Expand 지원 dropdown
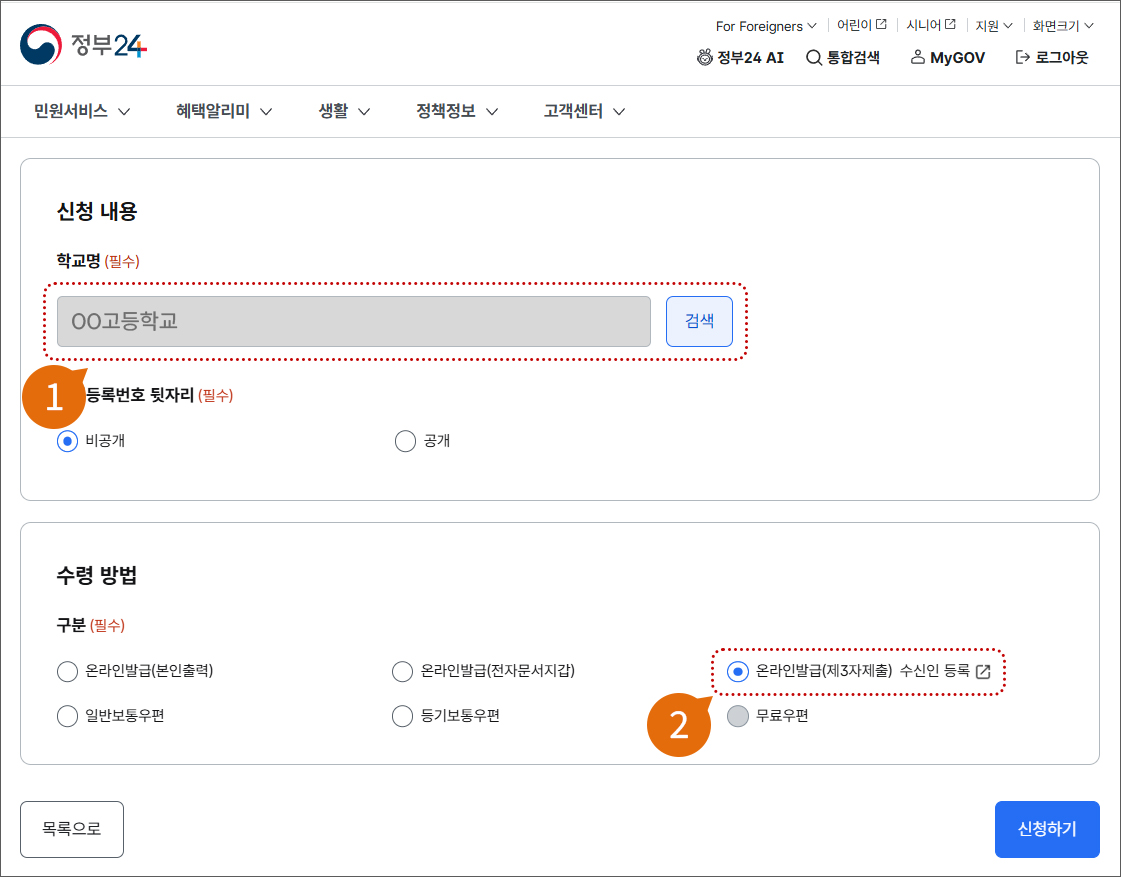This screenshot has width=1121, height=877. [x=994, y=26]
